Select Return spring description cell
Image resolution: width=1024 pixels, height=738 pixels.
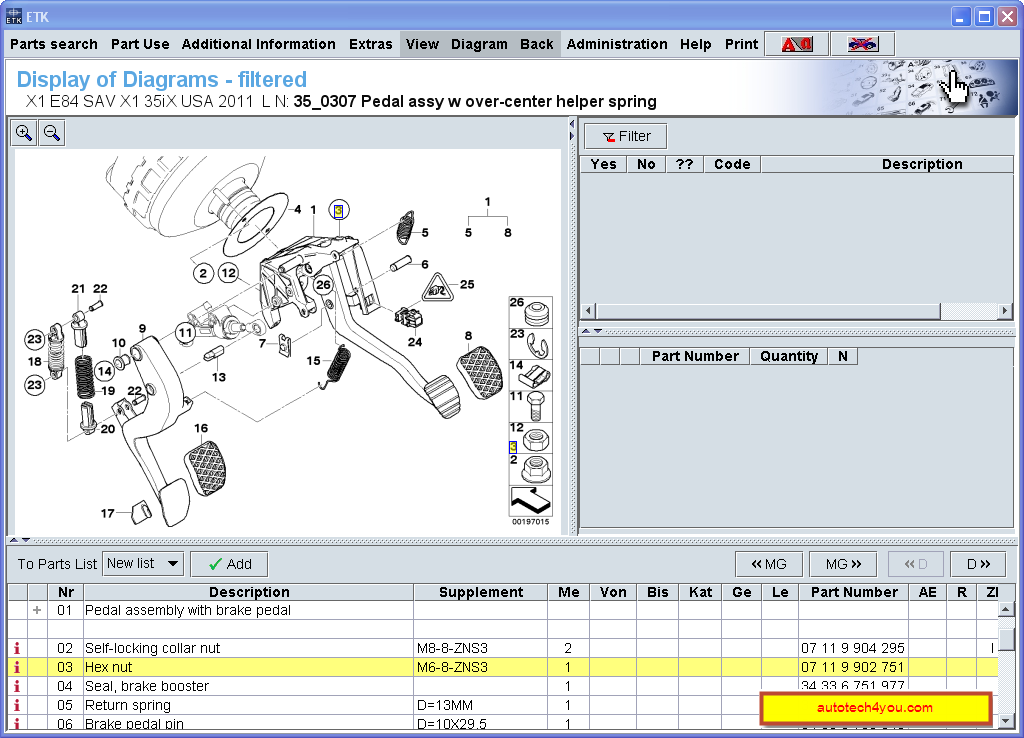pyautogui.click(x=249, y=705)
